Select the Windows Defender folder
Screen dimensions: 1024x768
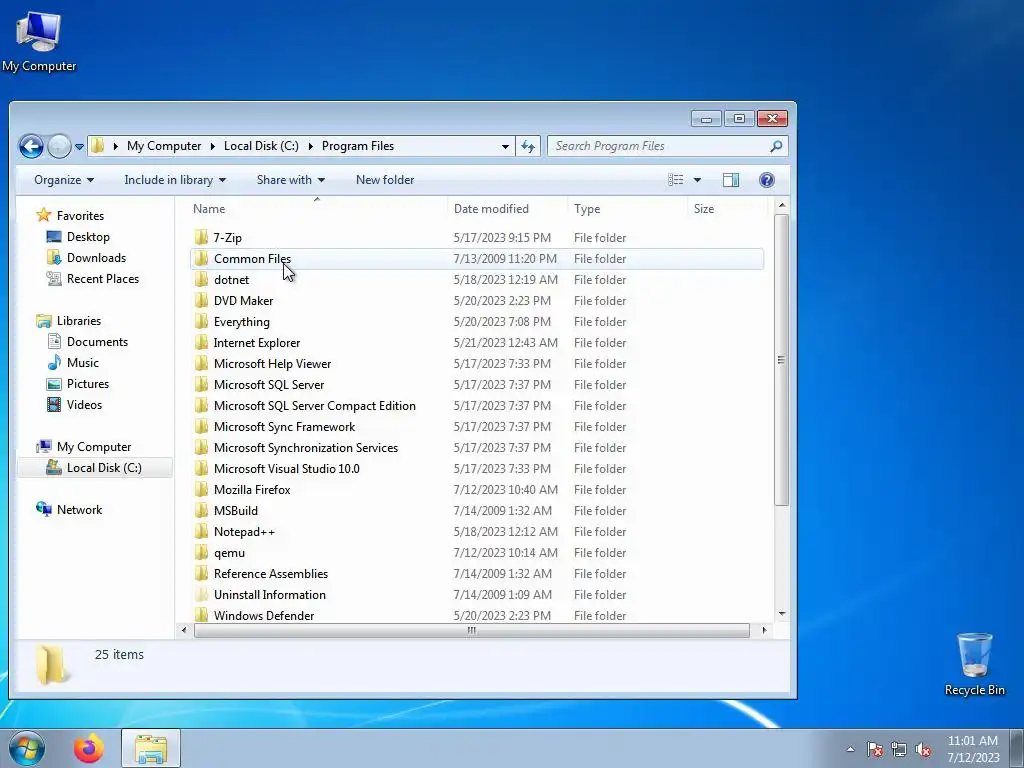click(x=264, y=615)
